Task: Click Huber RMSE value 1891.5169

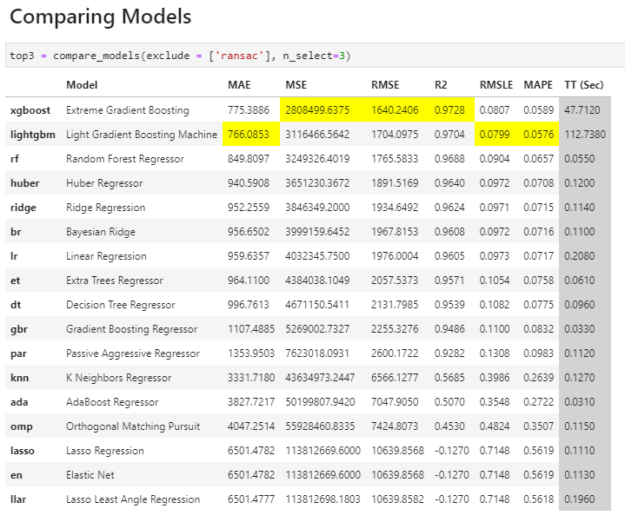Action: pos(395,183)
